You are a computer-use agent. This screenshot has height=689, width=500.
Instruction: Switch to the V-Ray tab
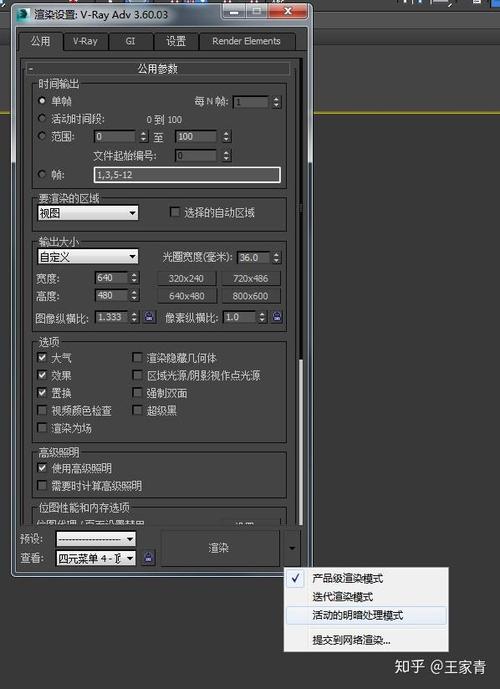[x=85, y=42]
